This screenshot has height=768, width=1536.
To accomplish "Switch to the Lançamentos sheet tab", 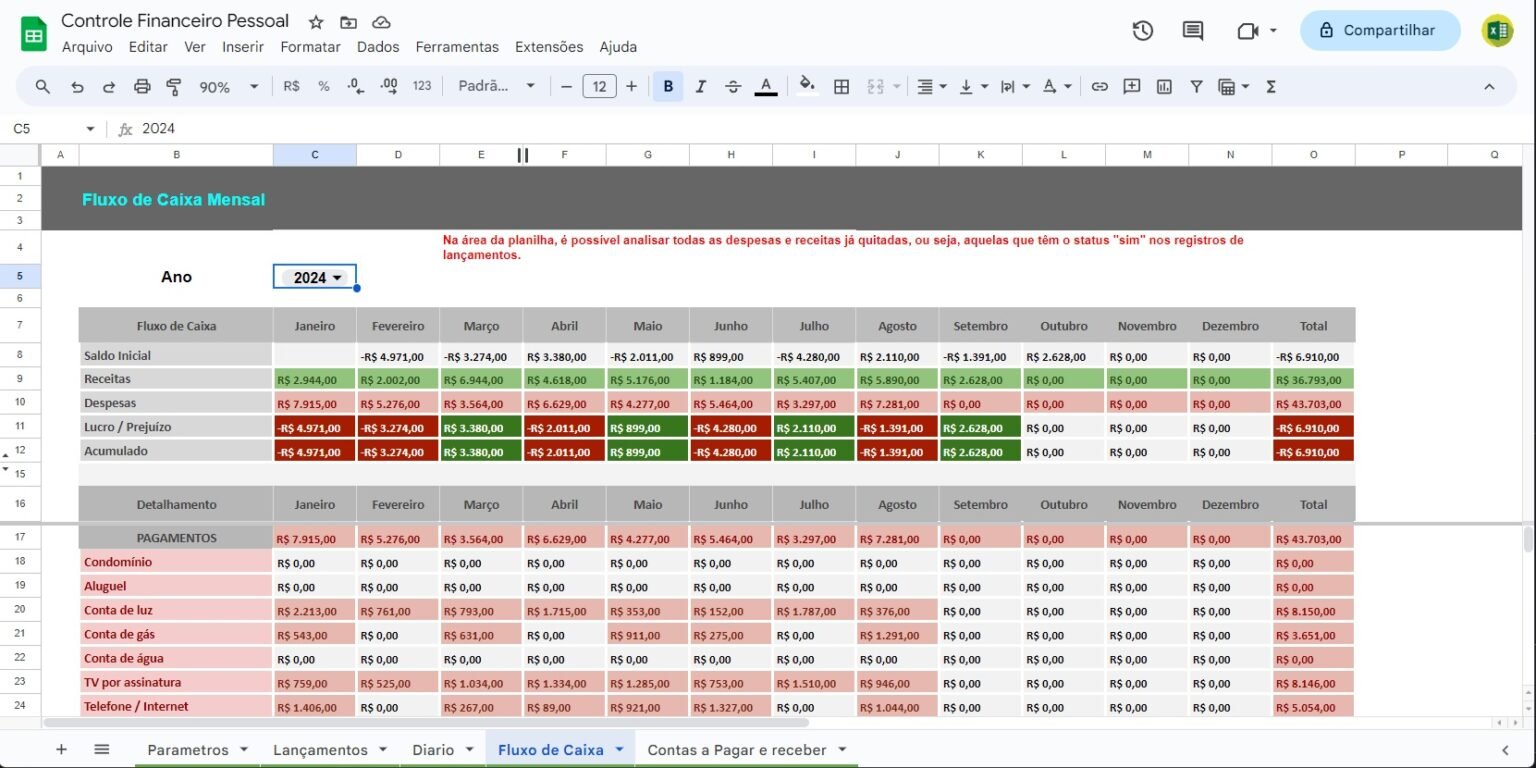I will (x=320, y=750).
